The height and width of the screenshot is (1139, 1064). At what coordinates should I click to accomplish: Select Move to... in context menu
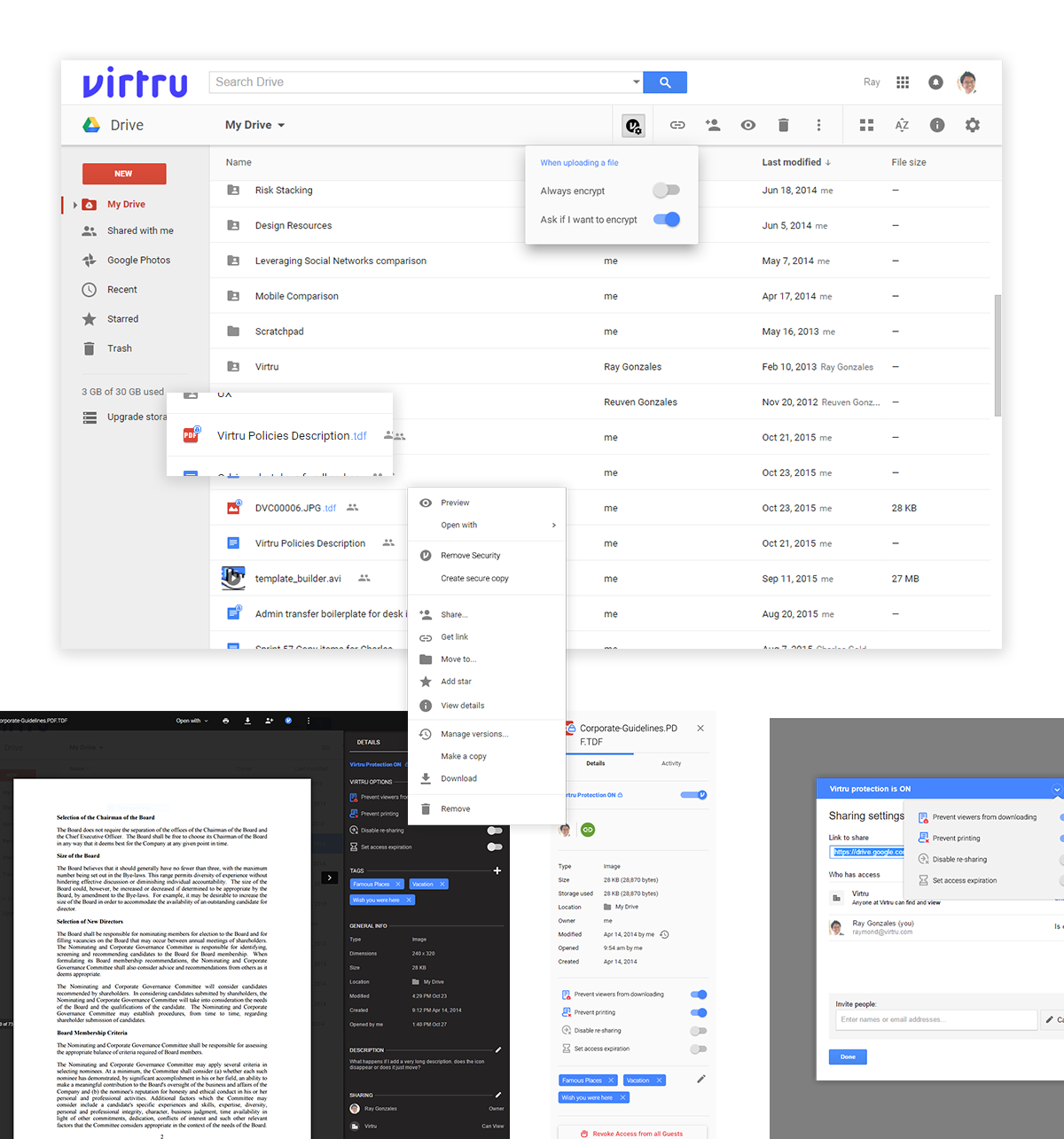[487, 659]
